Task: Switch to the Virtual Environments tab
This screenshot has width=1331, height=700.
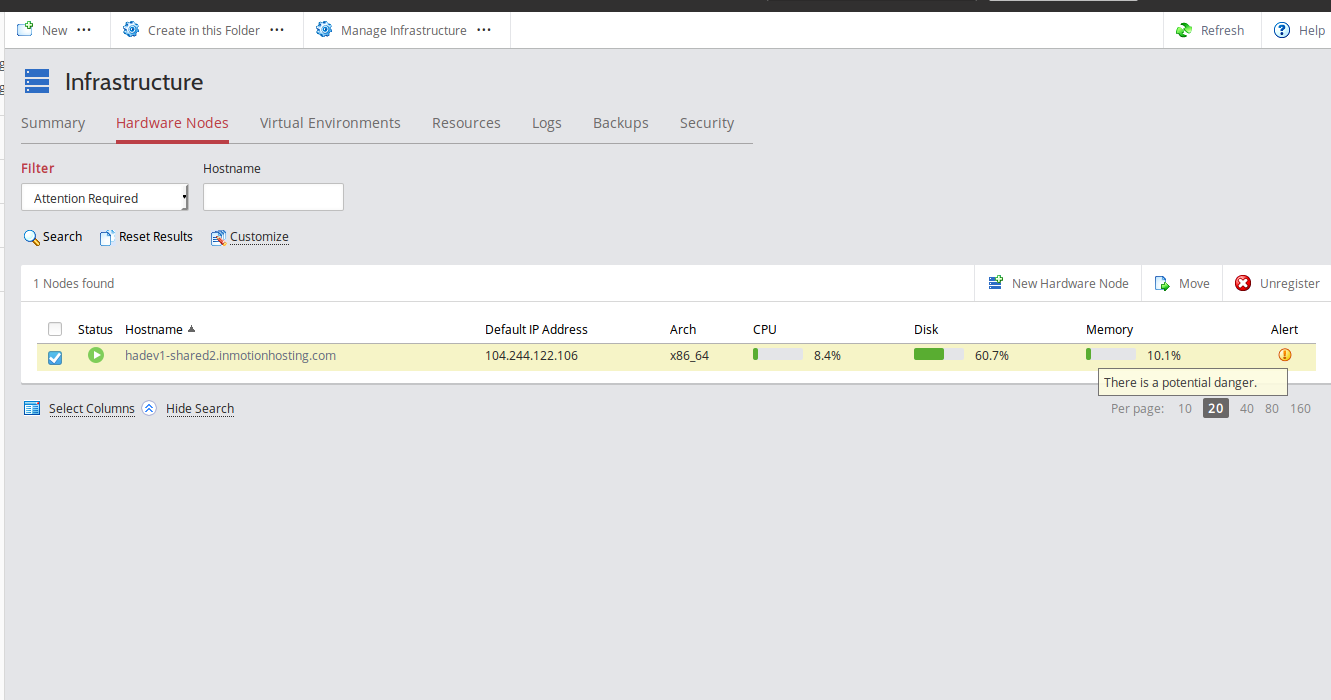Action: (x=330, y=123)
